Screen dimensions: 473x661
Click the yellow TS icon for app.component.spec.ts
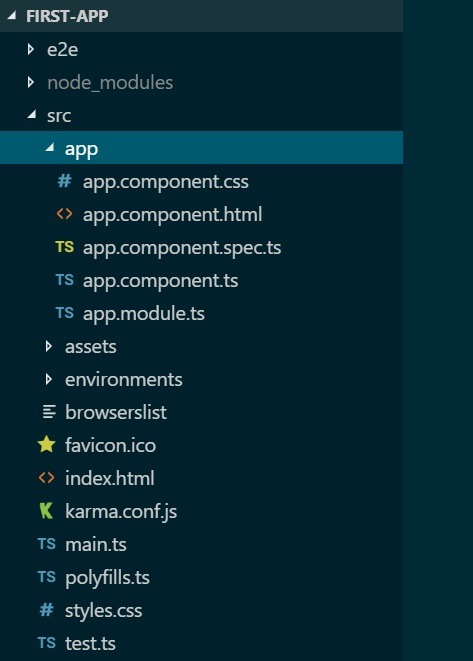(64, 247)
